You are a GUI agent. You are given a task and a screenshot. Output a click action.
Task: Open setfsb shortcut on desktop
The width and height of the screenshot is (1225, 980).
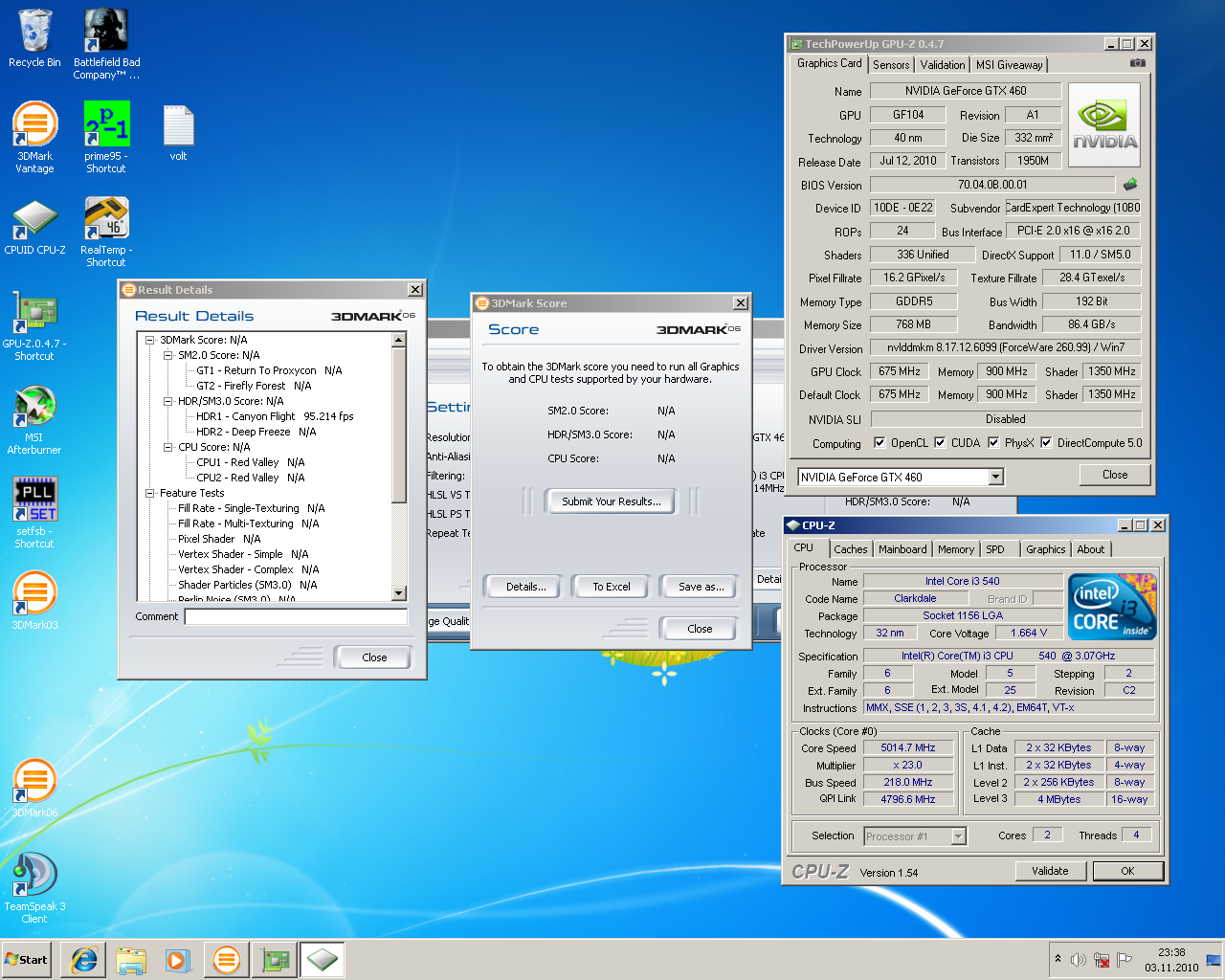(34, 512)
